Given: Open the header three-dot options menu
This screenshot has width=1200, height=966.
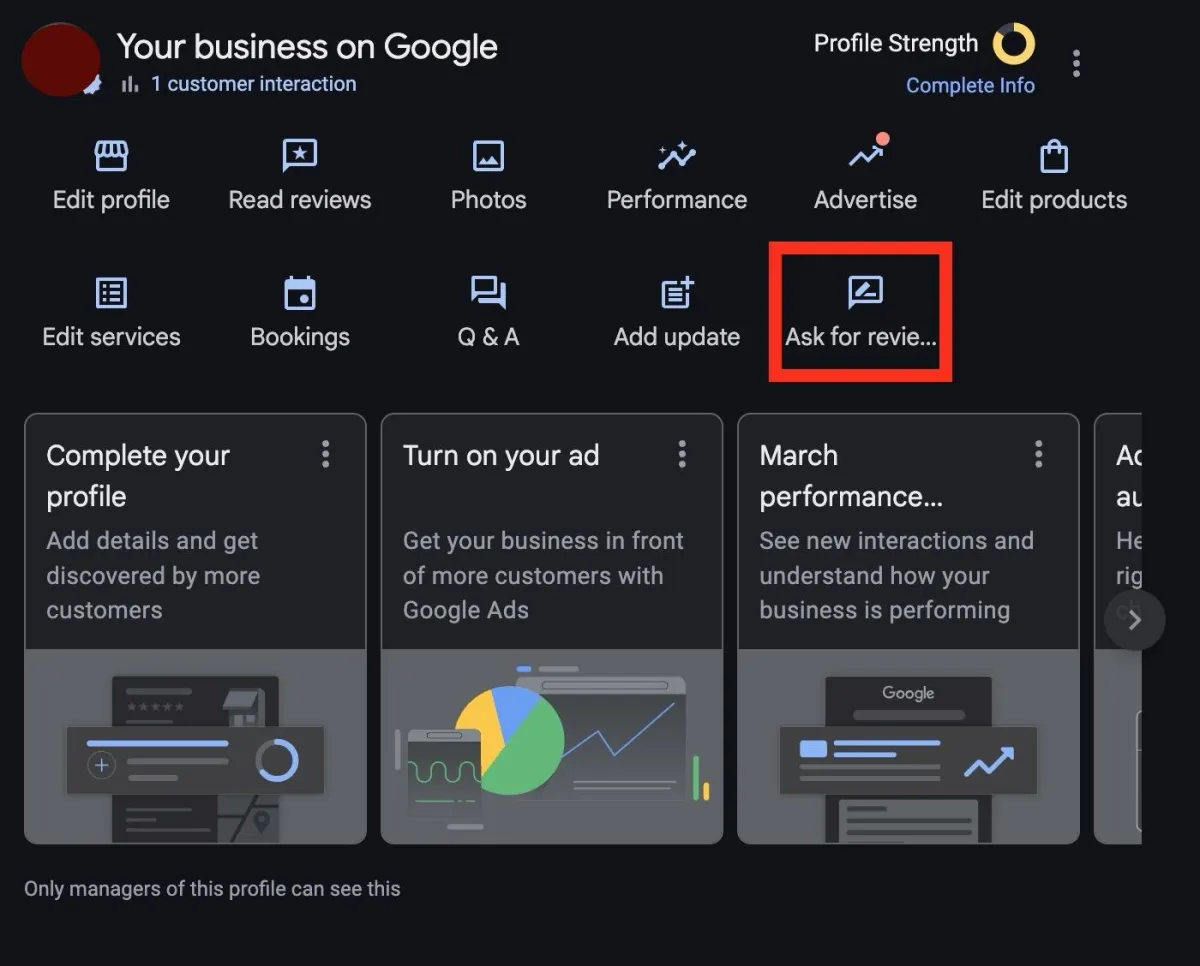Looking at the screenshot, I should click(1076, 64).
